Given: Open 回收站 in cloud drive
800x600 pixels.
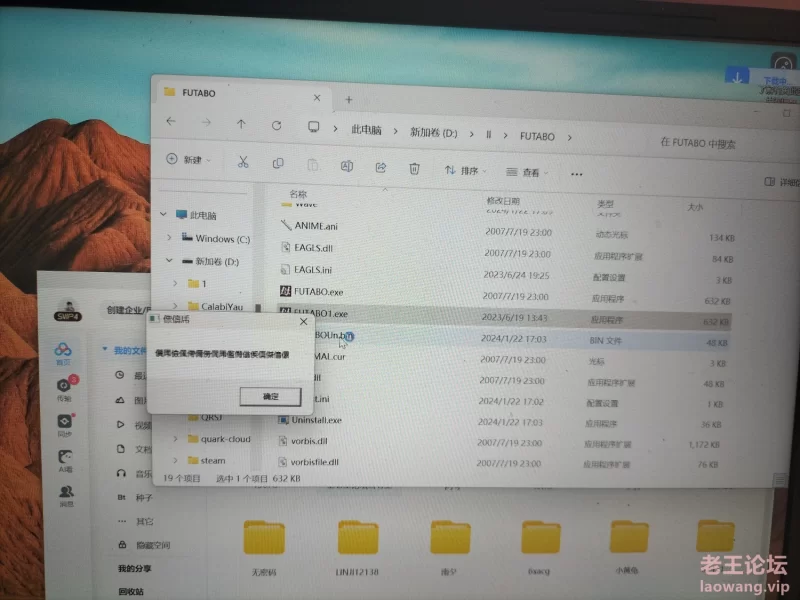Looking at the screenshot, I should point(131,591).
